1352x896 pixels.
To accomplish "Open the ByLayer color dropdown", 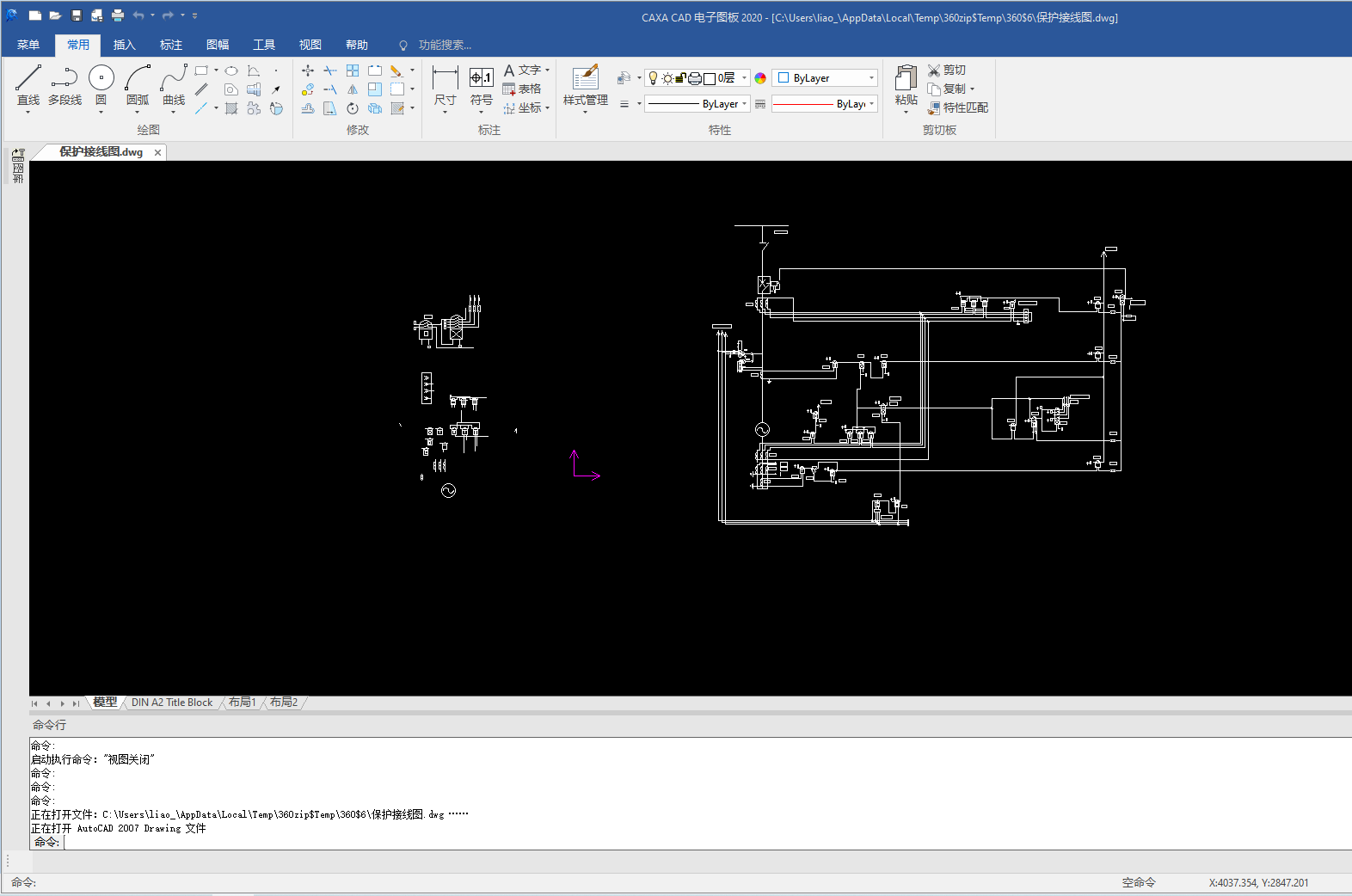I will [x=871, y=78].
